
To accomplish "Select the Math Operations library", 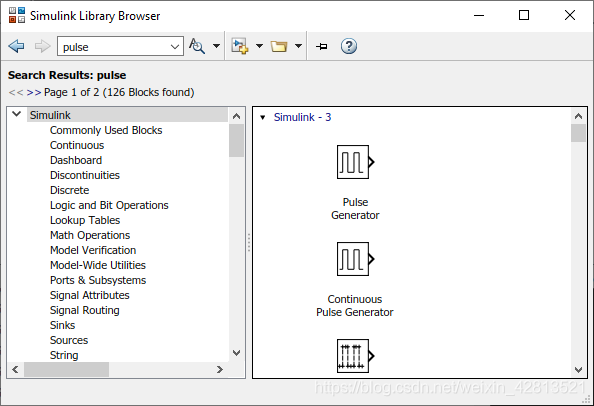I will click(x=90, y=235).
